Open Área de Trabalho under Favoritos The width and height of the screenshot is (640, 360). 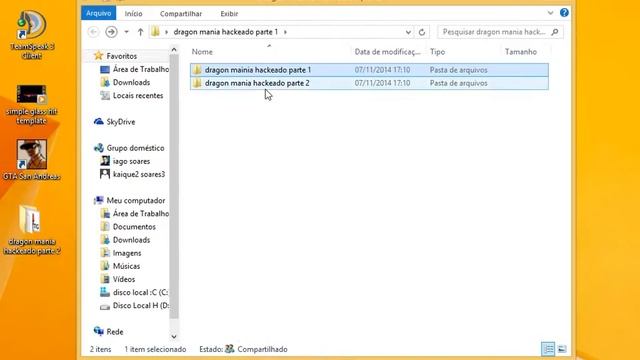(140, 69)
